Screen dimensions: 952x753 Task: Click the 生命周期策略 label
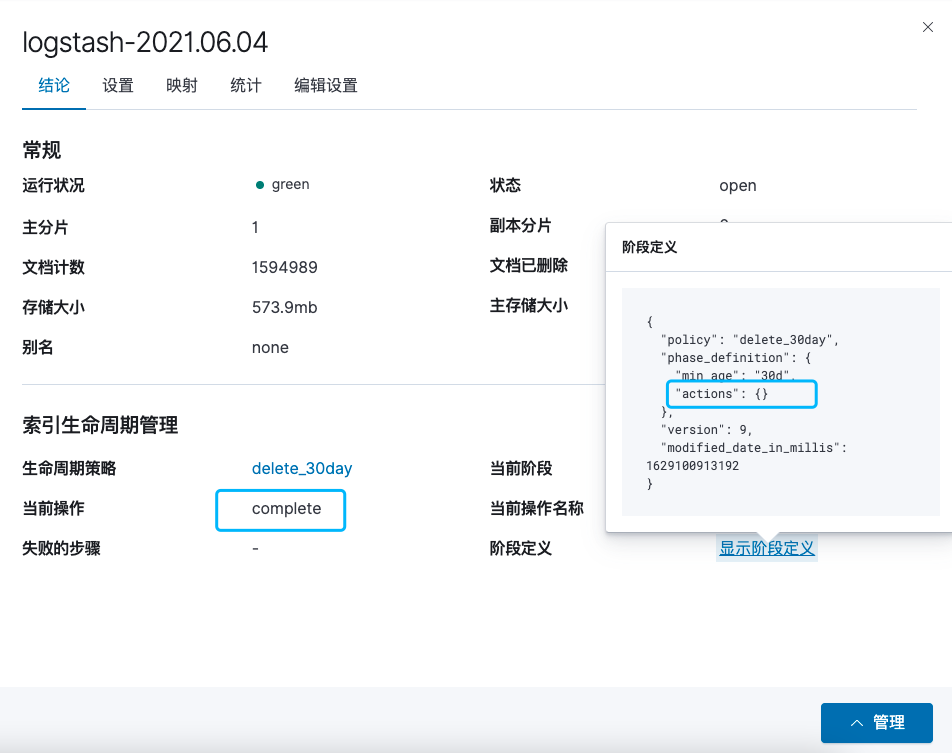69,468
